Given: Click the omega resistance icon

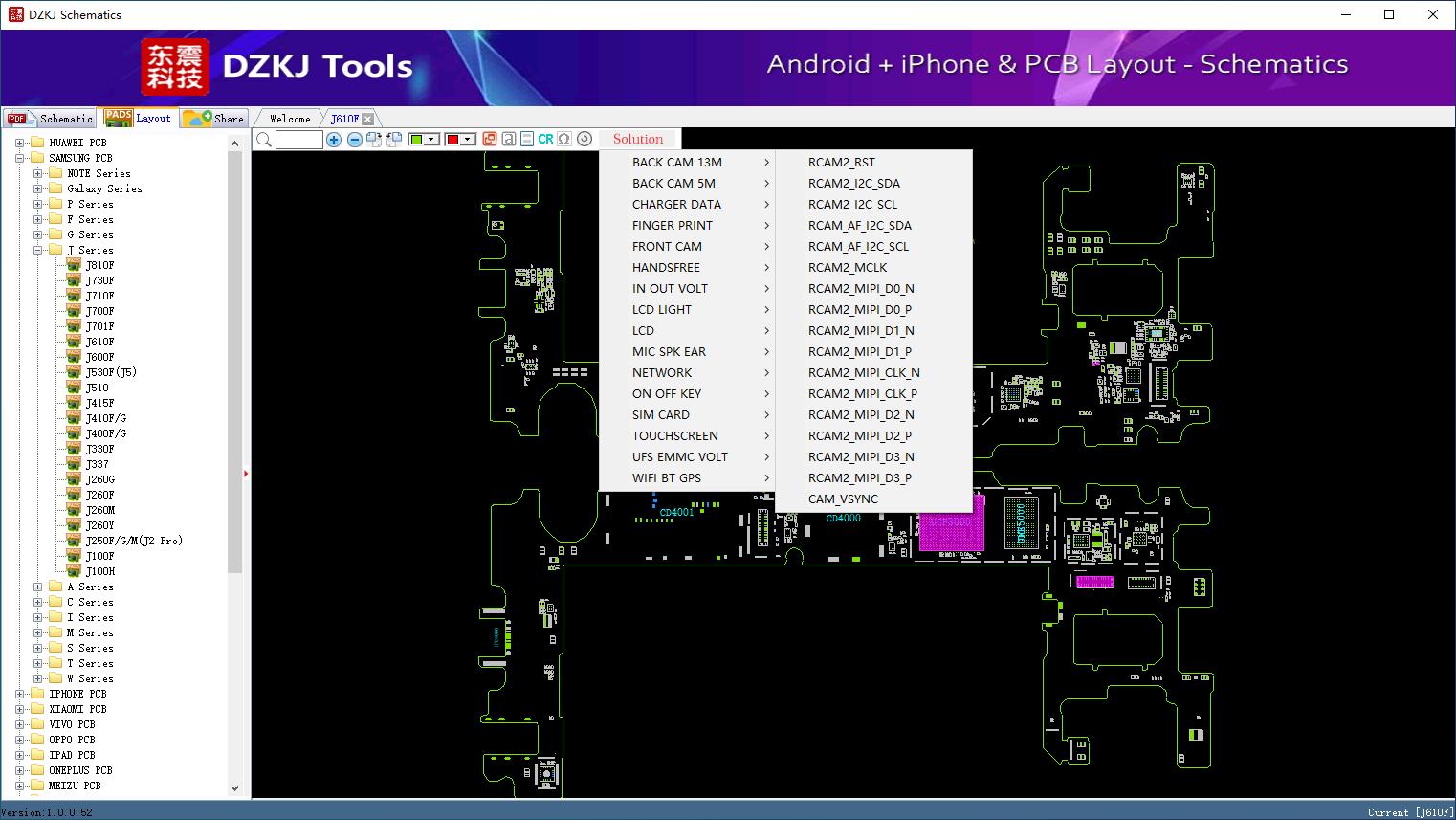Looking at the screenshot, I should point(564,139).
